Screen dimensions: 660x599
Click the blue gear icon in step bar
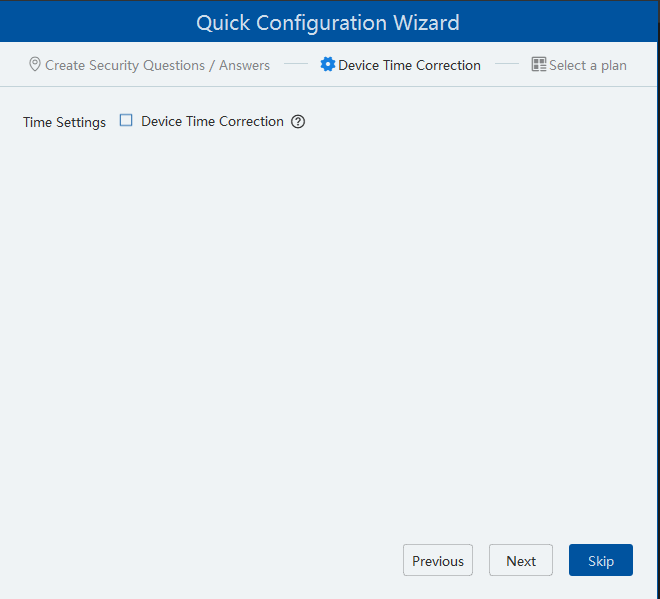coord(327,65)
